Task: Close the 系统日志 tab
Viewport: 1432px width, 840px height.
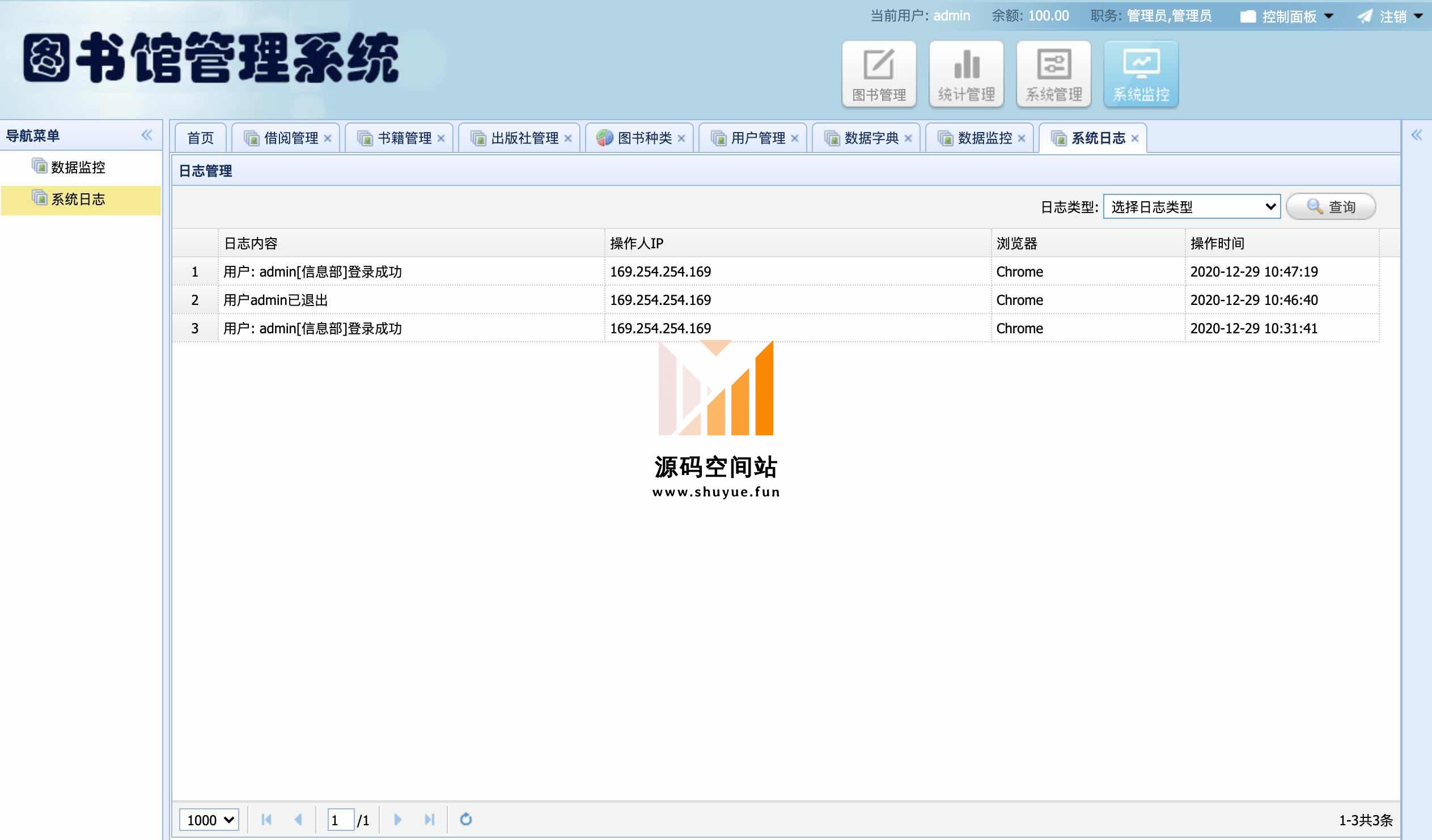Action: click(1135, 138)
